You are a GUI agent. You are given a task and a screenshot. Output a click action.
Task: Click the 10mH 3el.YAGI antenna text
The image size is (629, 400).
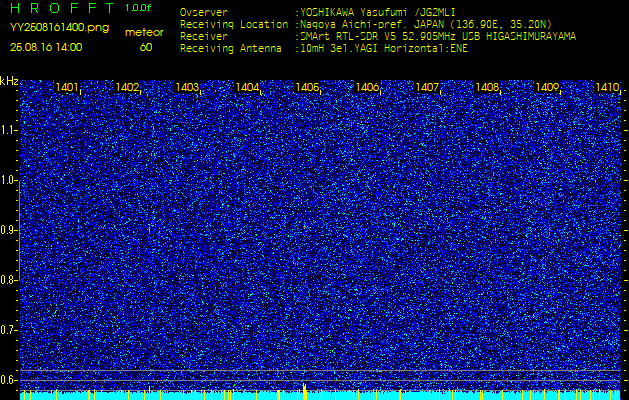[384, 49]
